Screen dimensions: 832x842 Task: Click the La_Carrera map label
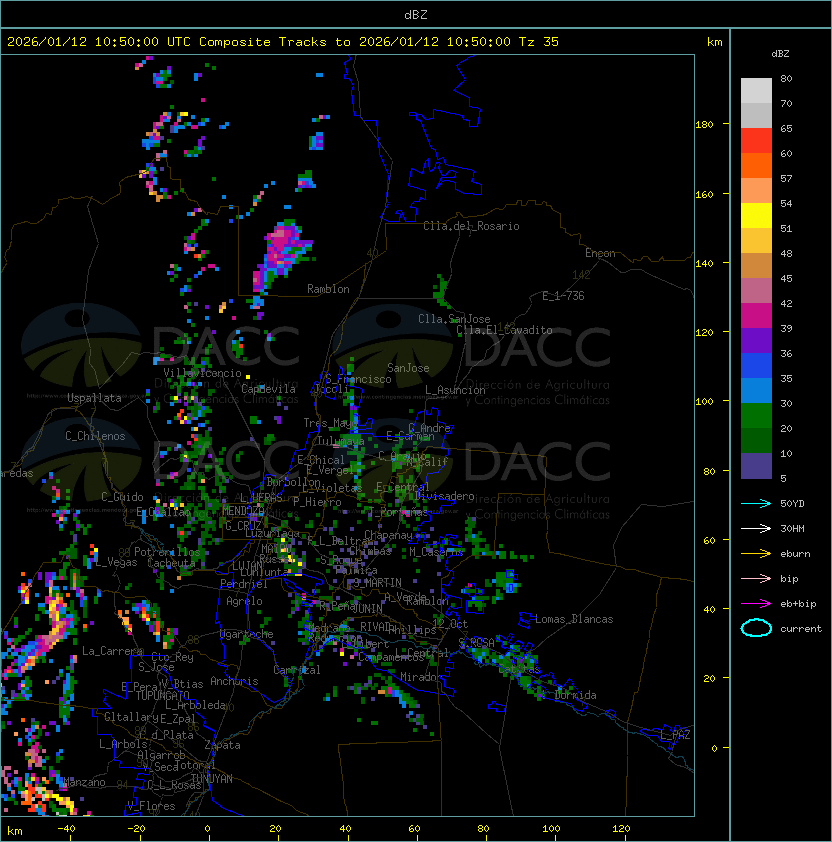pyautogui.click(x=112, y=651)
